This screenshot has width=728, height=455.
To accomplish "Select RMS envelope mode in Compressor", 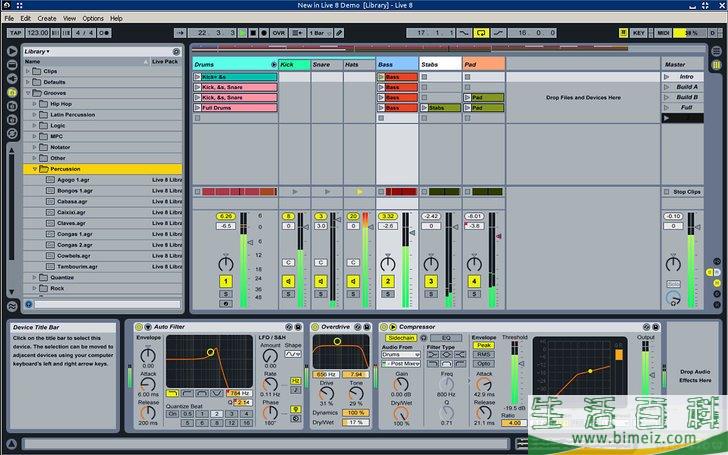I will (483, 354).
